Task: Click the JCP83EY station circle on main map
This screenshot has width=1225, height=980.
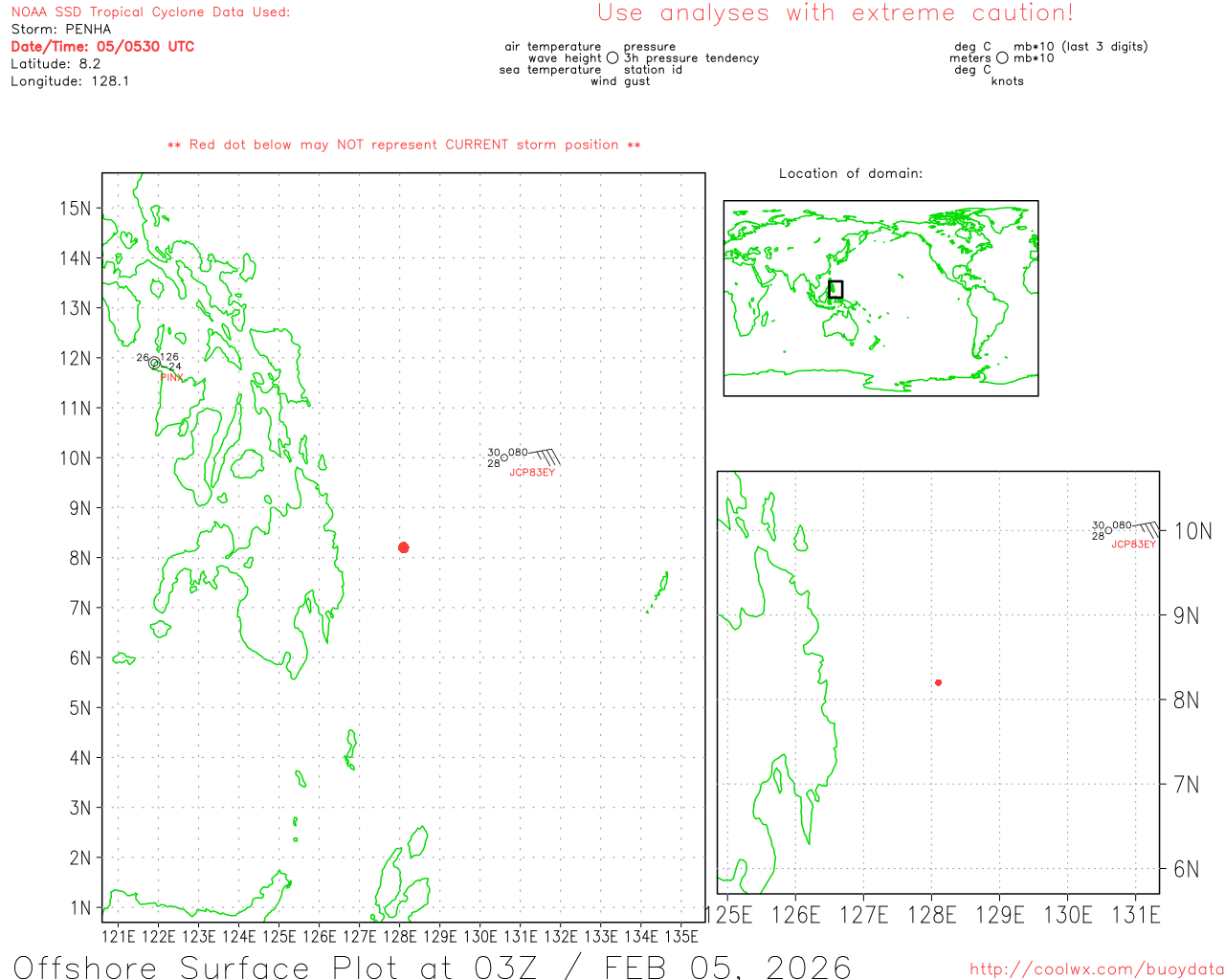Action: tap(504, 457)
